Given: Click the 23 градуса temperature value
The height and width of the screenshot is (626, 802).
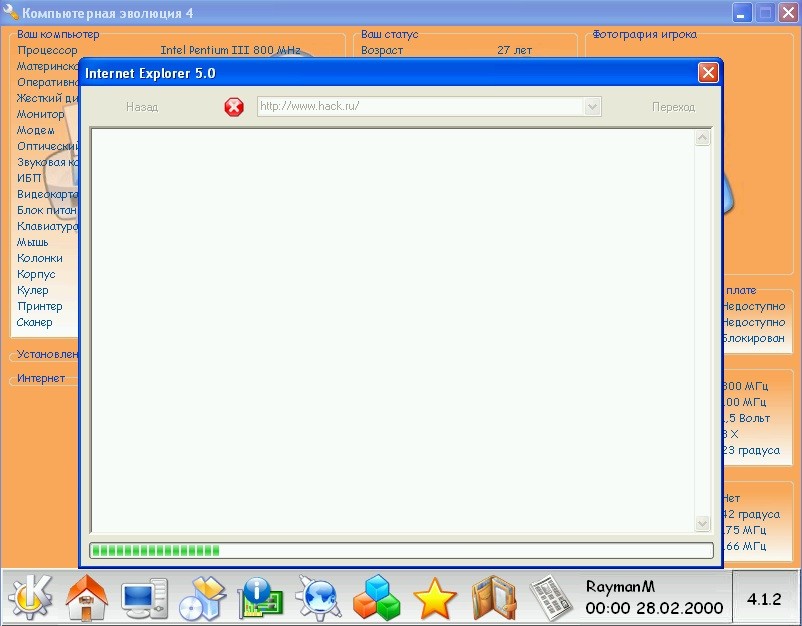Looking at the screenshot, I should [x=752, y=450].
